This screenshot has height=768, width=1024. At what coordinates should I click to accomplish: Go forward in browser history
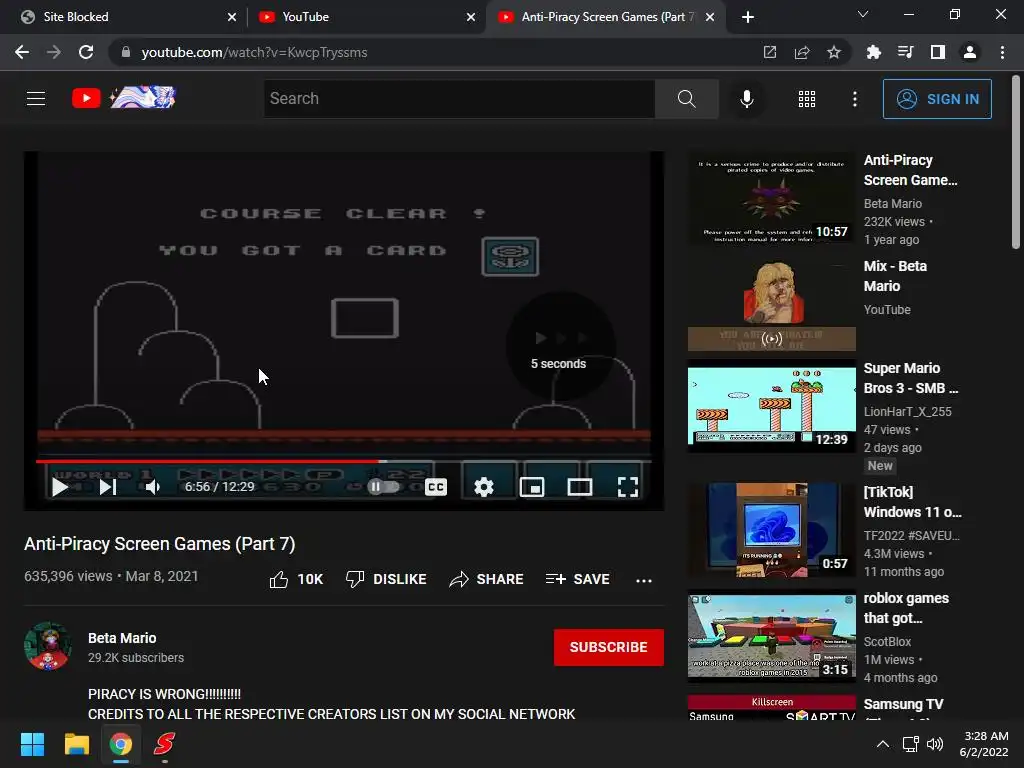[54, 52]
